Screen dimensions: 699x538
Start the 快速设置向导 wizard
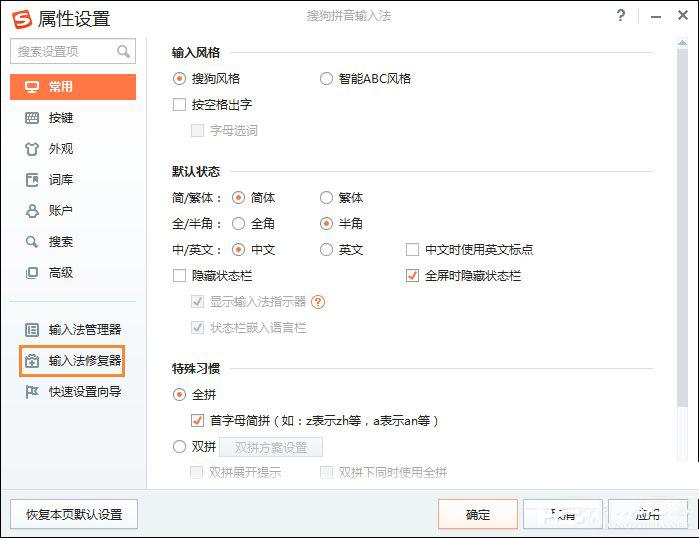(73, 392)
